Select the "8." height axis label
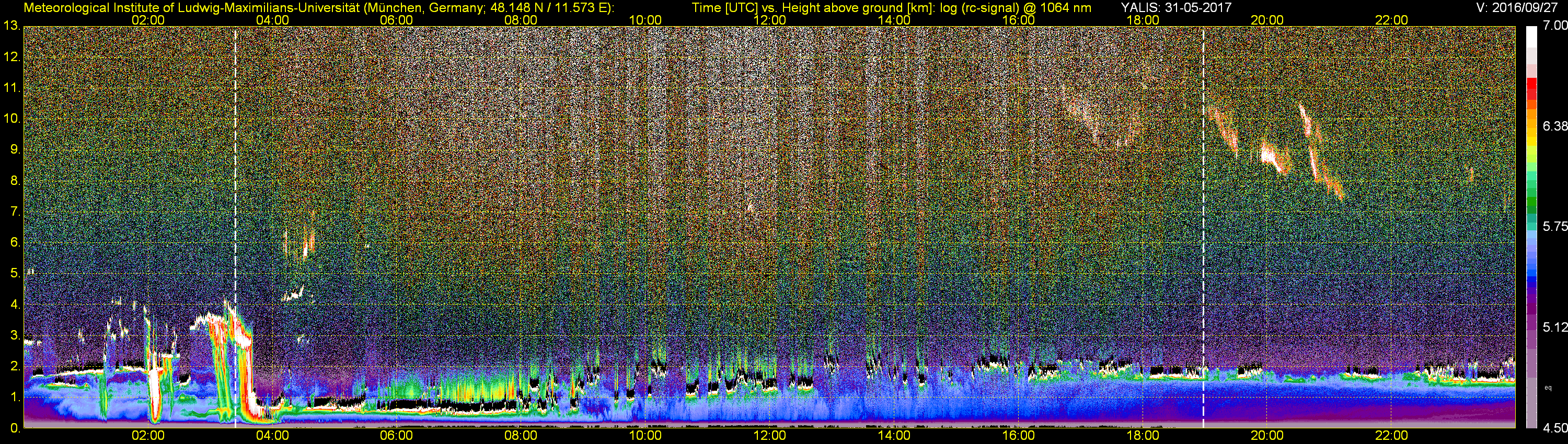The image size is (1568, 444). [x=15, y=181]
